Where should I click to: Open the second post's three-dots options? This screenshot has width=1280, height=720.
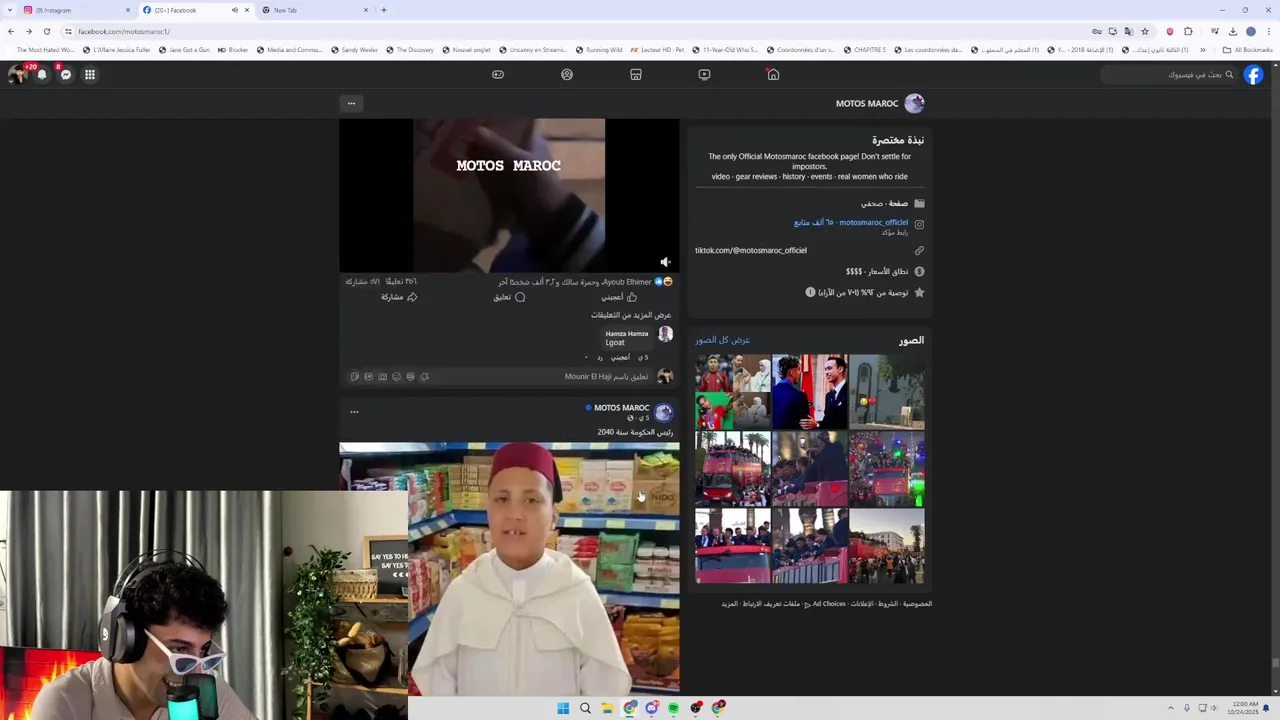click(354, 411)
